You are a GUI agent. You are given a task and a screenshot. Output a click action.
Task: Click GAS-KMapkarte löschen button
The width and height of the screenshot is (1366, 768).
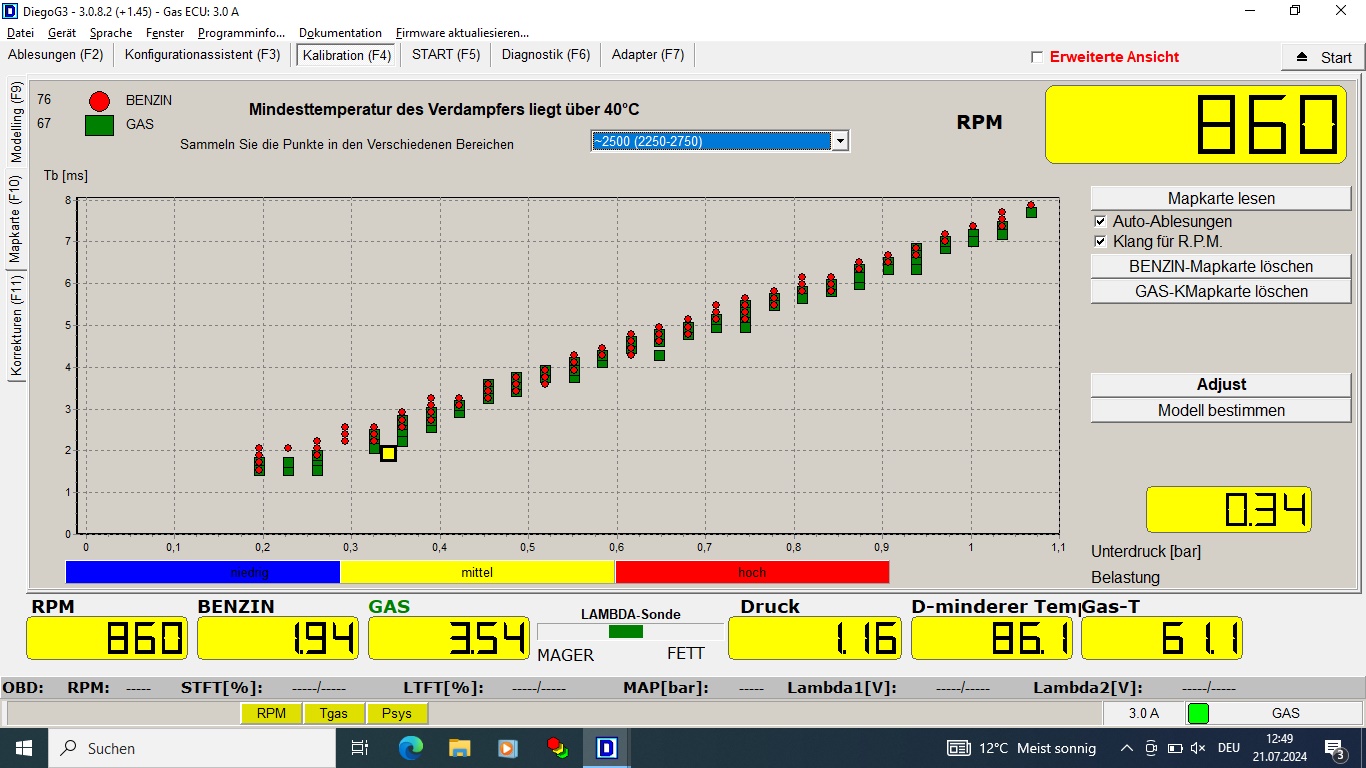click(1221, 291)
